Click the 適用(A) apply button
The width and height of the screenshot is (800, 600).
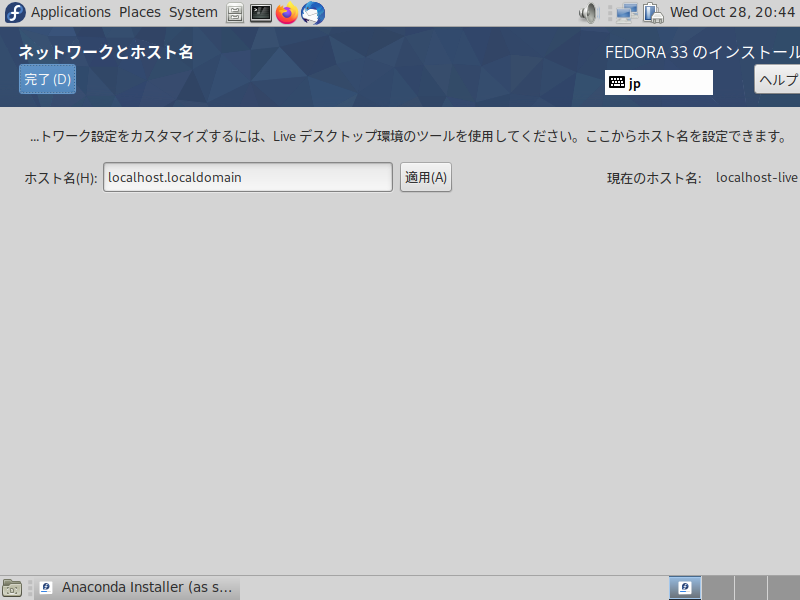[426, 177]
